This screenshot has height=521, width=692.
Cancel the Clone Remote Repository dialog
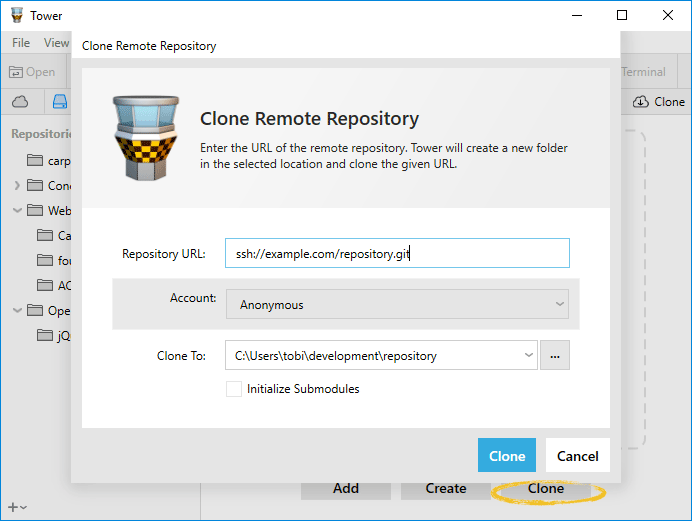pos(577,456)
